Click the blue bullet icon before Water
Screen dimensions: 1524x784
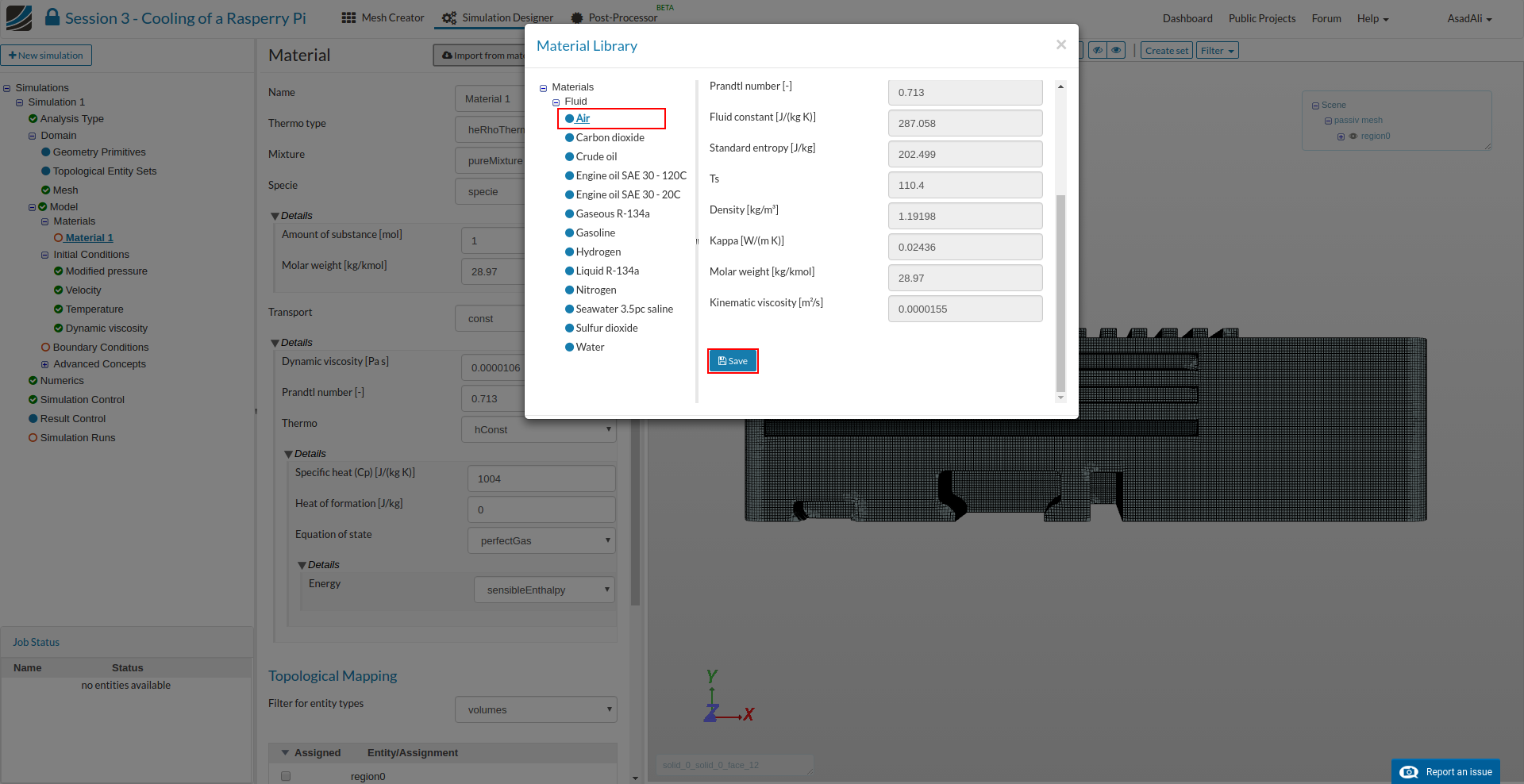pyautogui.click(x=569, y=348)
